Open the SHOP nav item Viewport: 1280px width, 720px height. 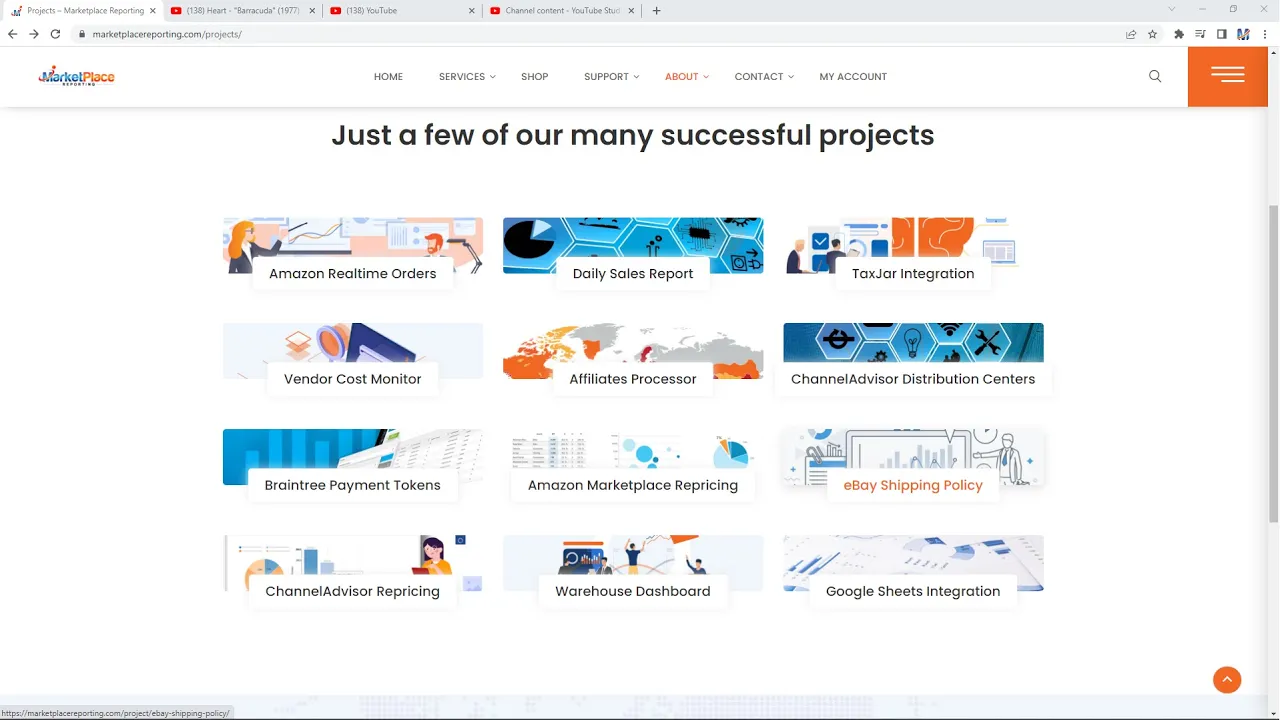534,77
